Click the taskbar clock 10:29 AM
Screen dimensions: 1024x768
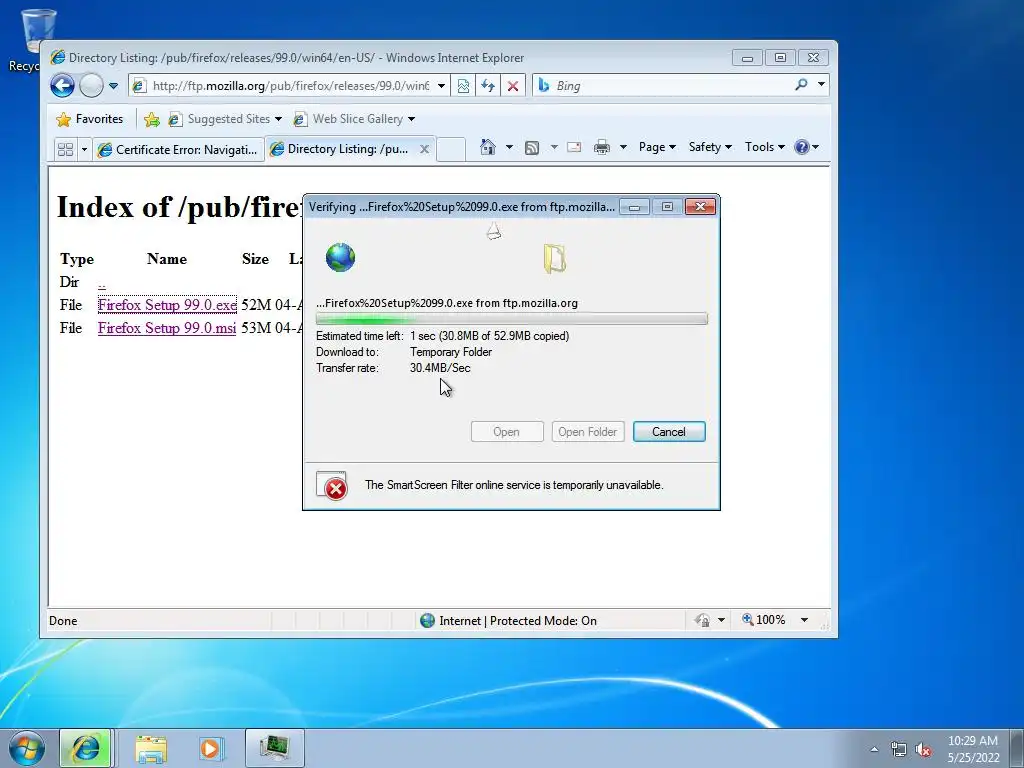pos(973,741)
